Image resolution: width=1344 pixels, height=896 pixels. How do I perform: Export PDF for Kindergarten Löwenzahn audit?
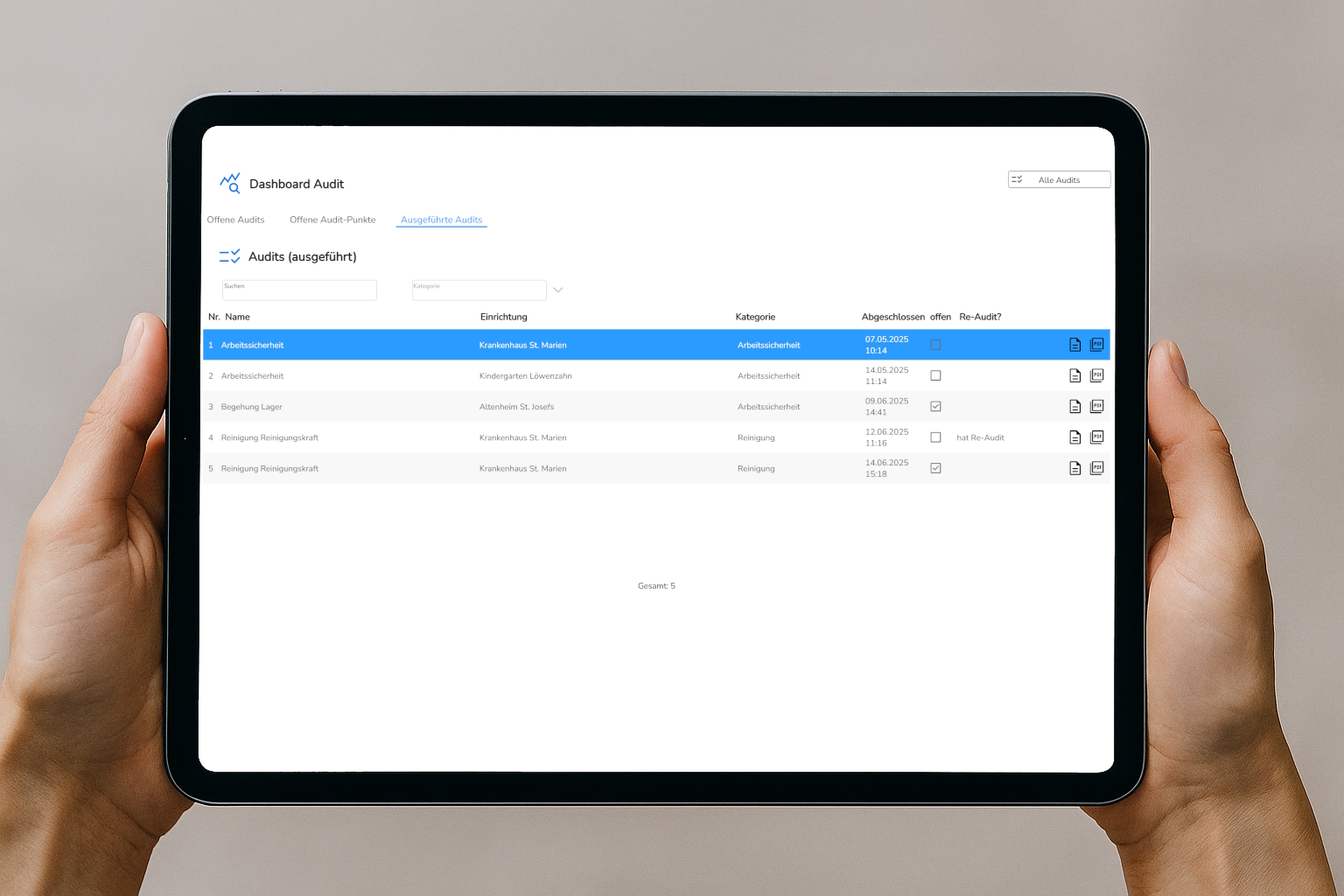click(1097, 375)
